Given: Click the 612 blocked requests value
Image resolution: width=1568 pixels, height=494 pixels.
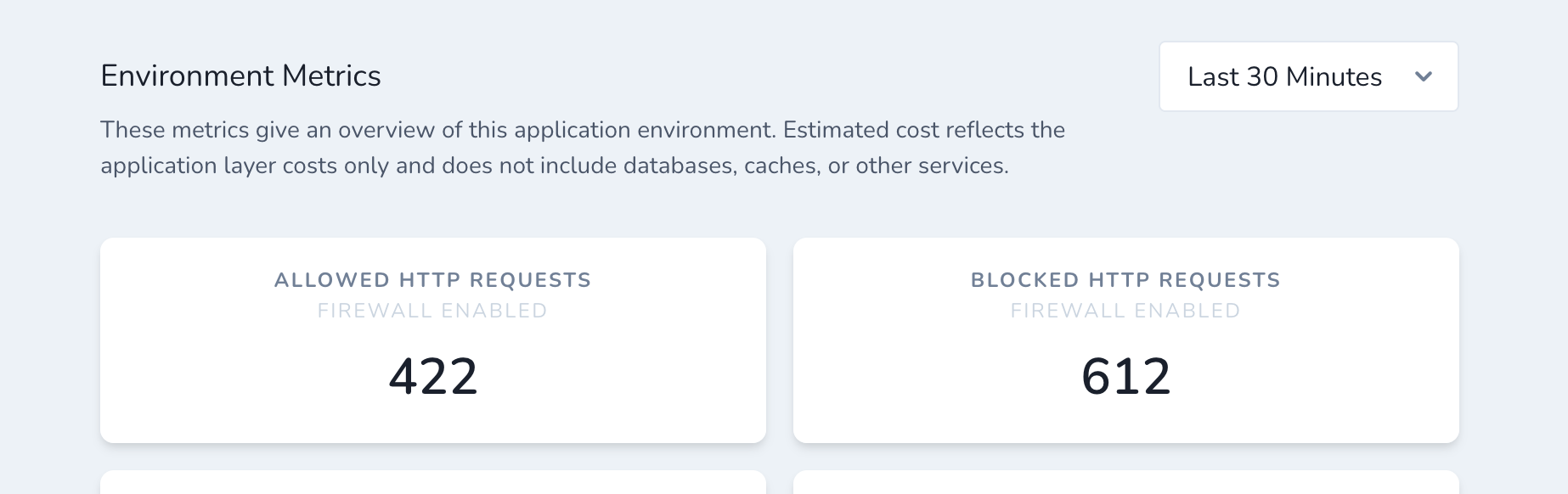Looking at the screenshot, I should (1125, 376).
